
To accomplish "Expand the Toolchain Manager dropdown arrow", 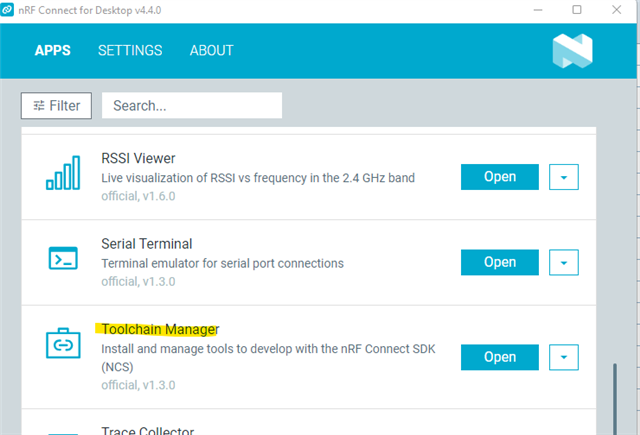I will (564, 357).
